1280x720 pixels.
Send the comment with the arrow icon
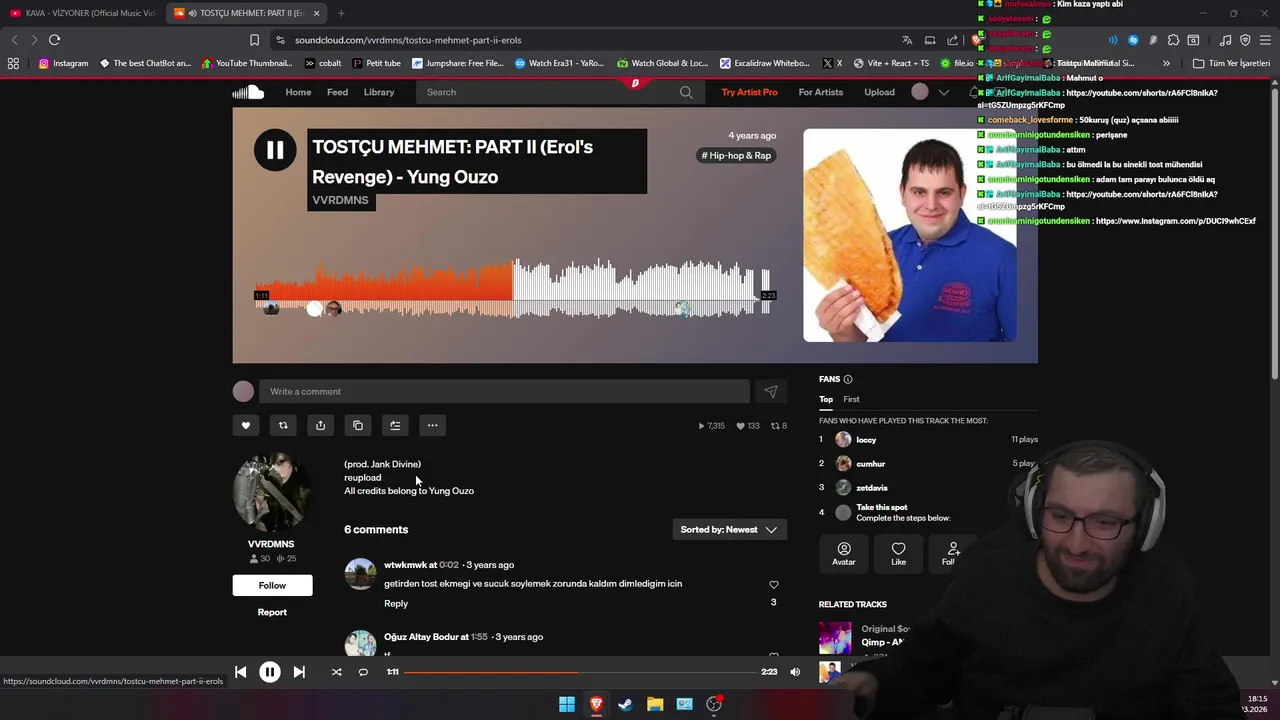click(770, 392)
